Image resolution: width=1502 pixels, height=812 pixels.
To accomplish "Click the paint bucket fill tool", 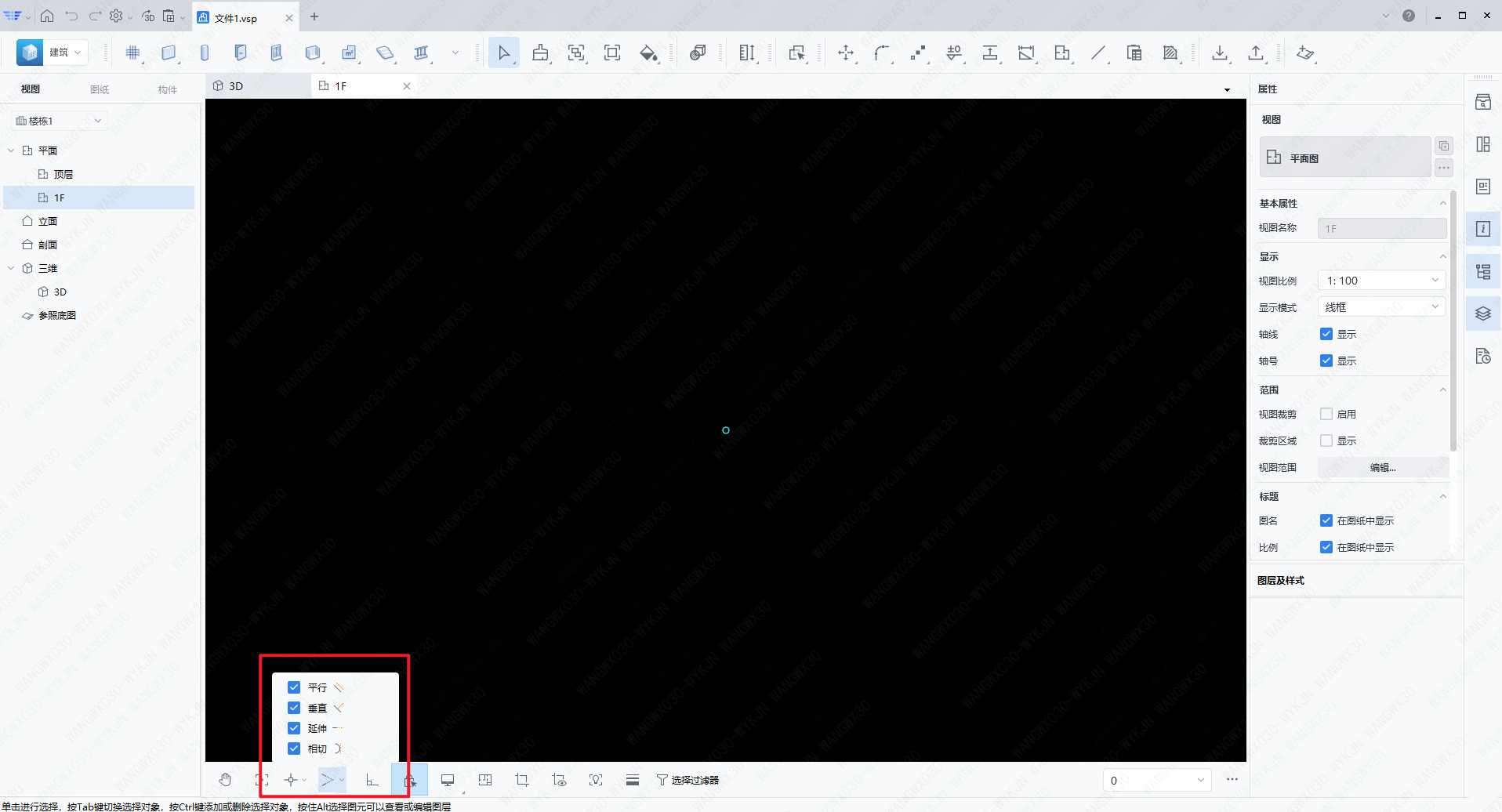I will click(648, 53).
